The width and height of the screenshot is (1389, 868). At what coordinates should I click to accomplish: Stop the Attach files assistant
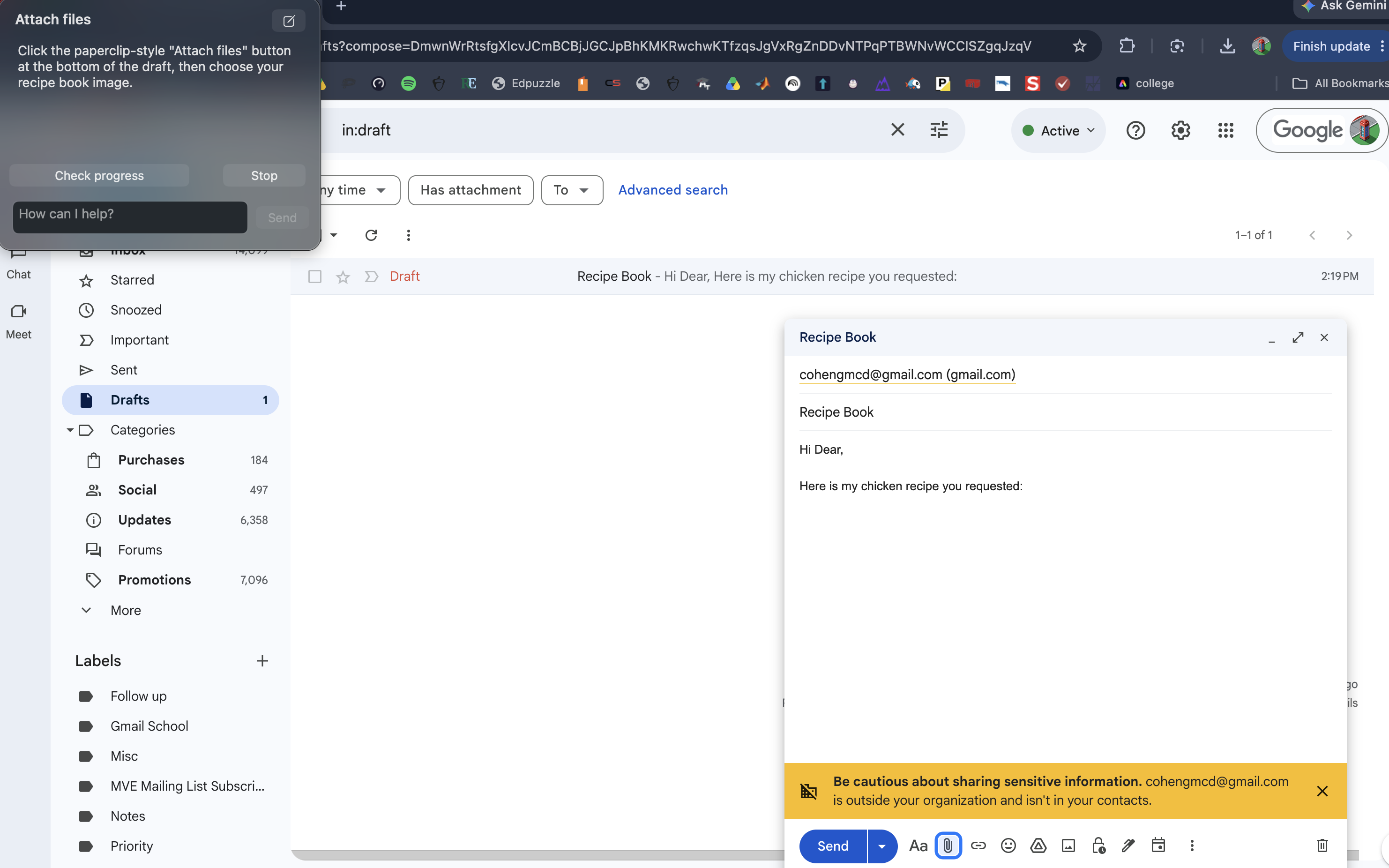264,176
